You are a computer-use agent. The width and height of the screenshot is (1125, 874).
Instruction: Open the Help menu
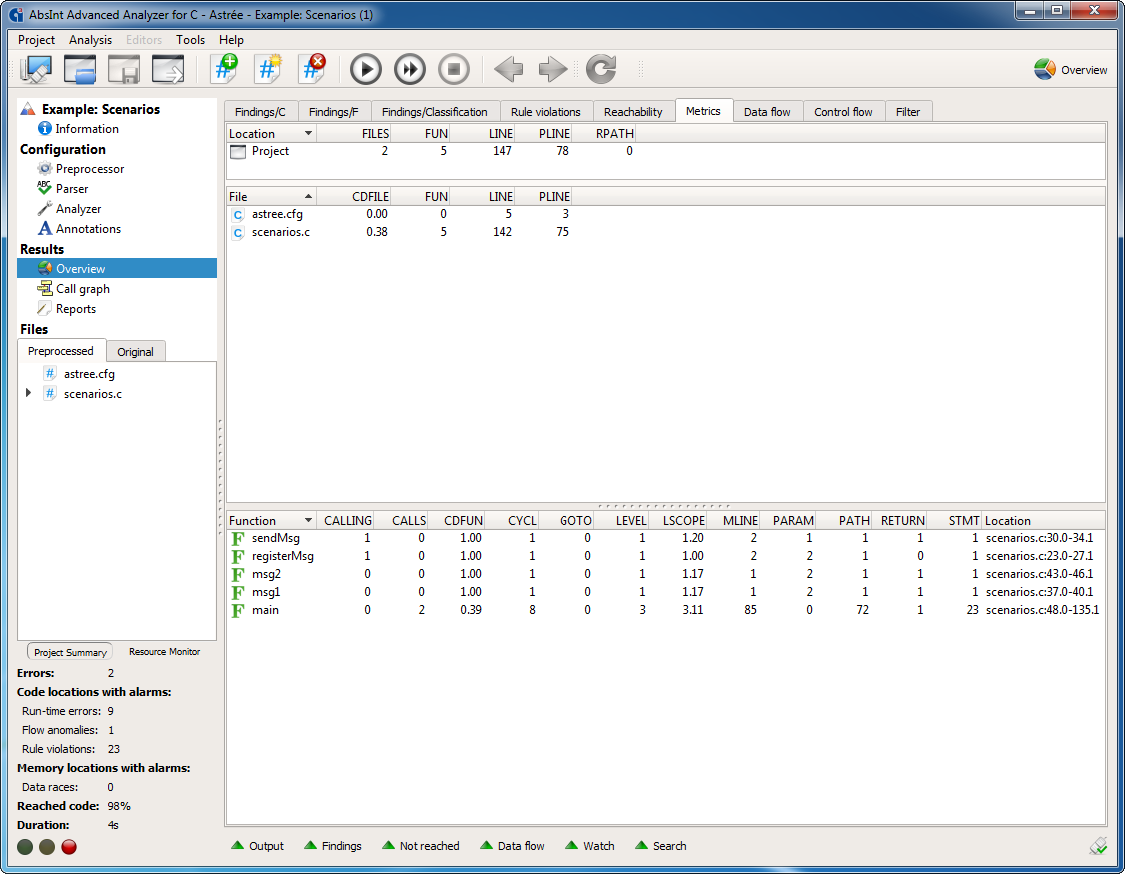click(231, 40)
